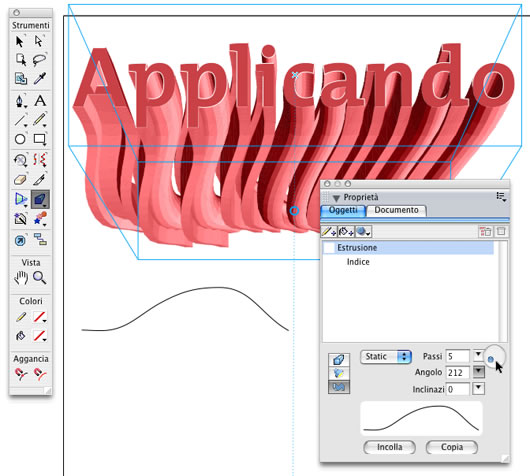Click the Inclinazi value field
Image resolution: width=530 pixels, height=476 pixels.
click(458, 389)
